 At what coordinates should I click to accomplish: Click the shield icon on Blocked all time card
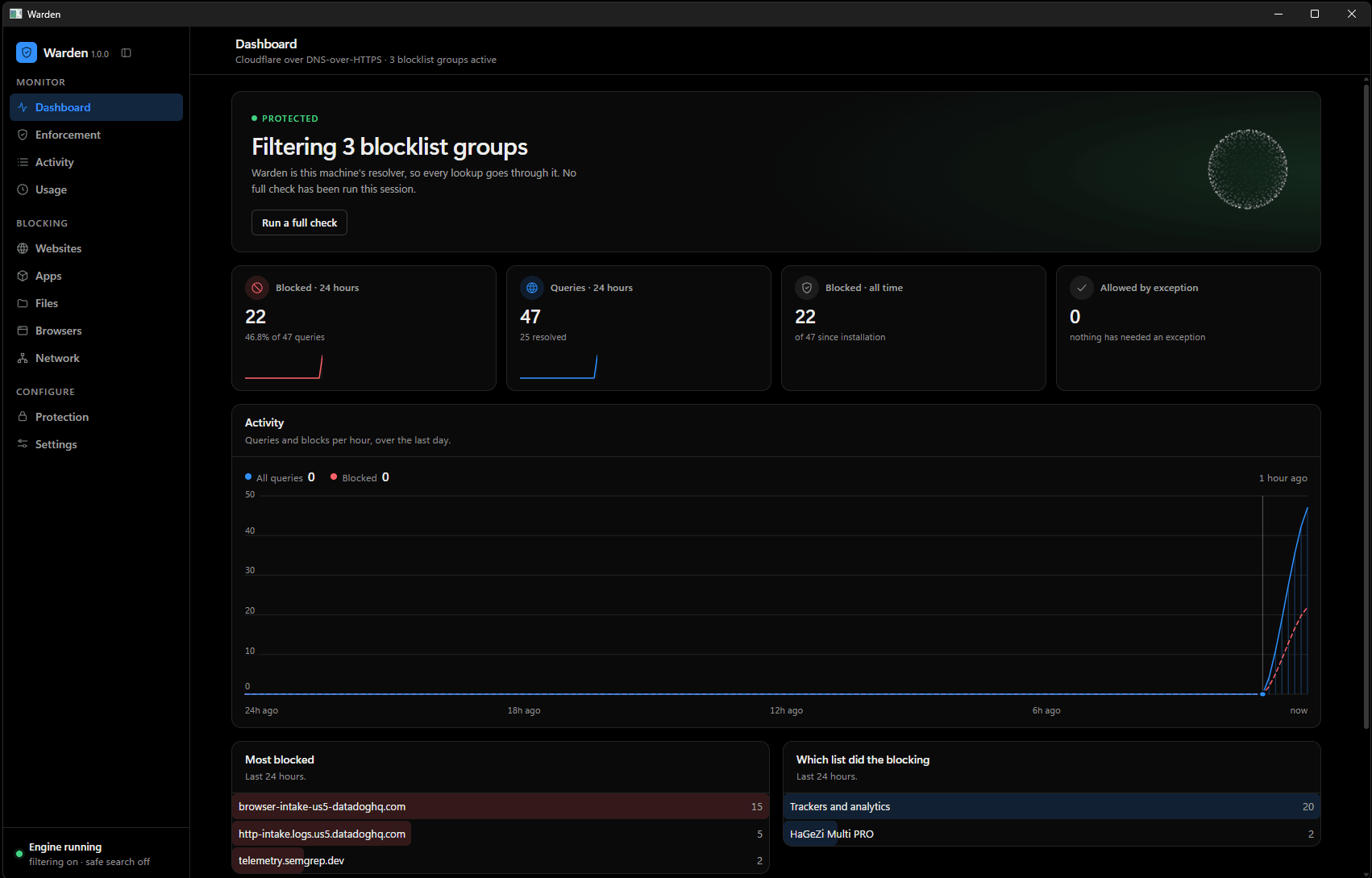click(x=807, y=288)
